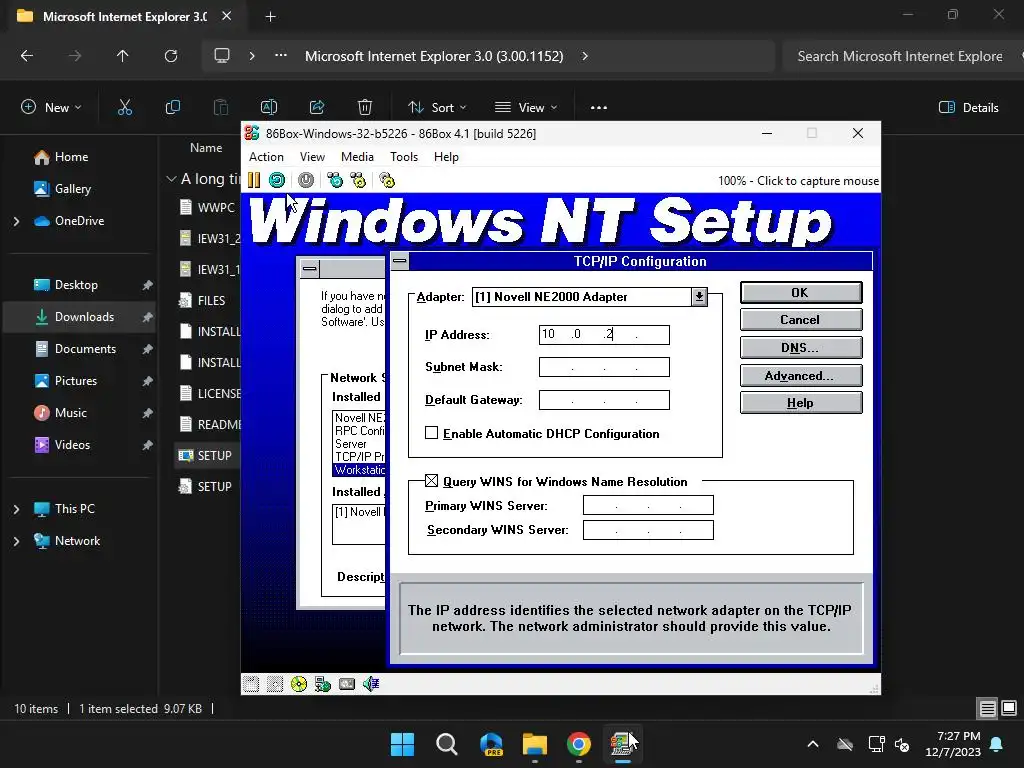Viewport: 1024px width, 768px height.
Task: Click the Primary WINS Server field
Action: (648, 505)
